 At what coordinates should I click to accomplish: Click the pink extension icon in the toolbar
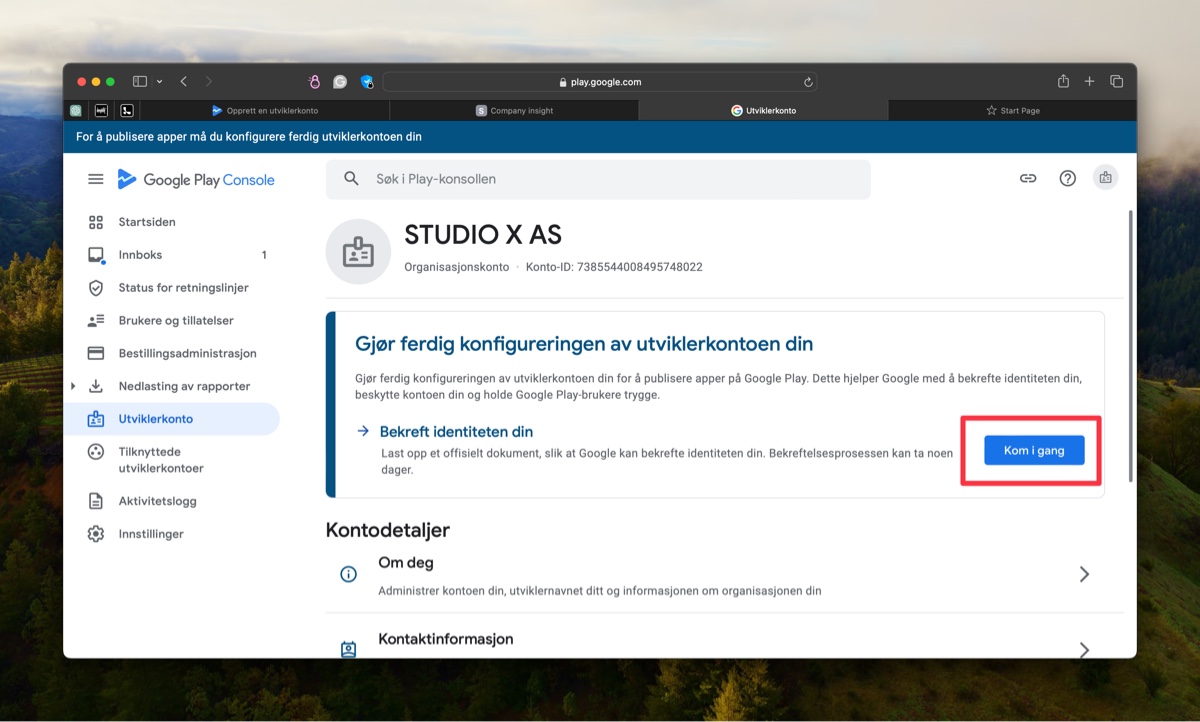pos(314,82)
